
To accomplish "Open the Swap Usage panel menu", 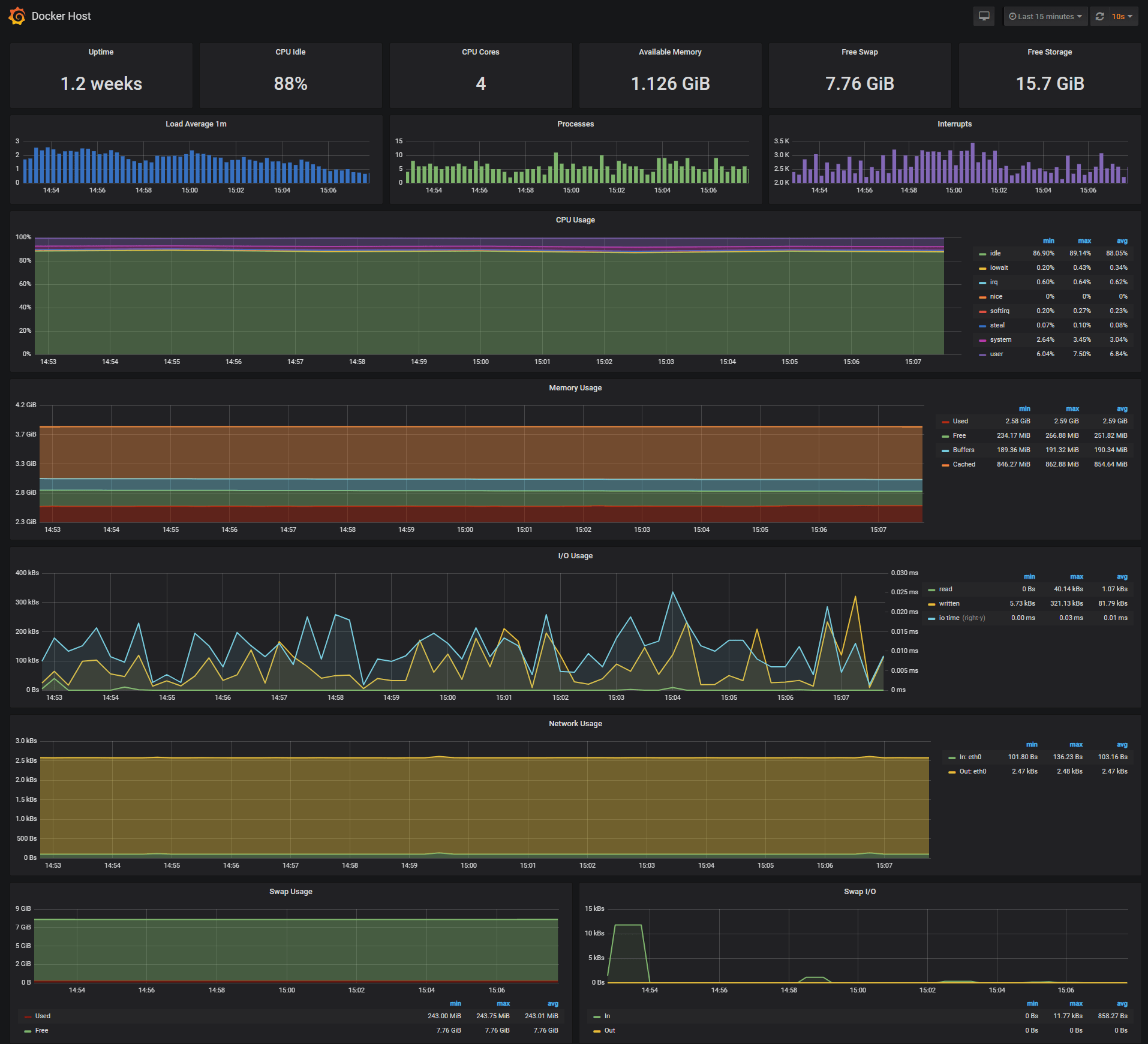I will (291, 892).
